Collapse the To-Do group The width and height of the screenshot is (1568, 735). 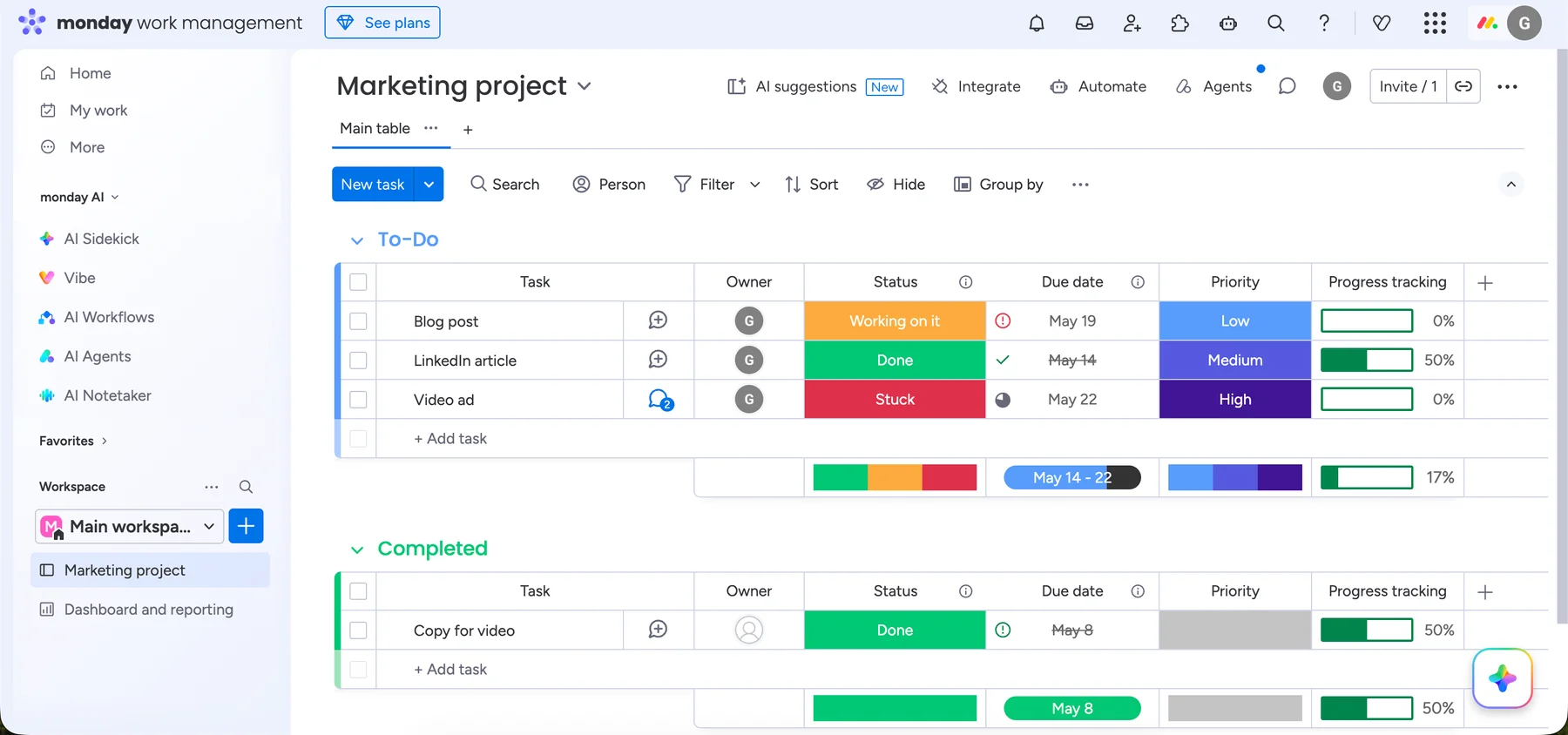coord(356,240)
